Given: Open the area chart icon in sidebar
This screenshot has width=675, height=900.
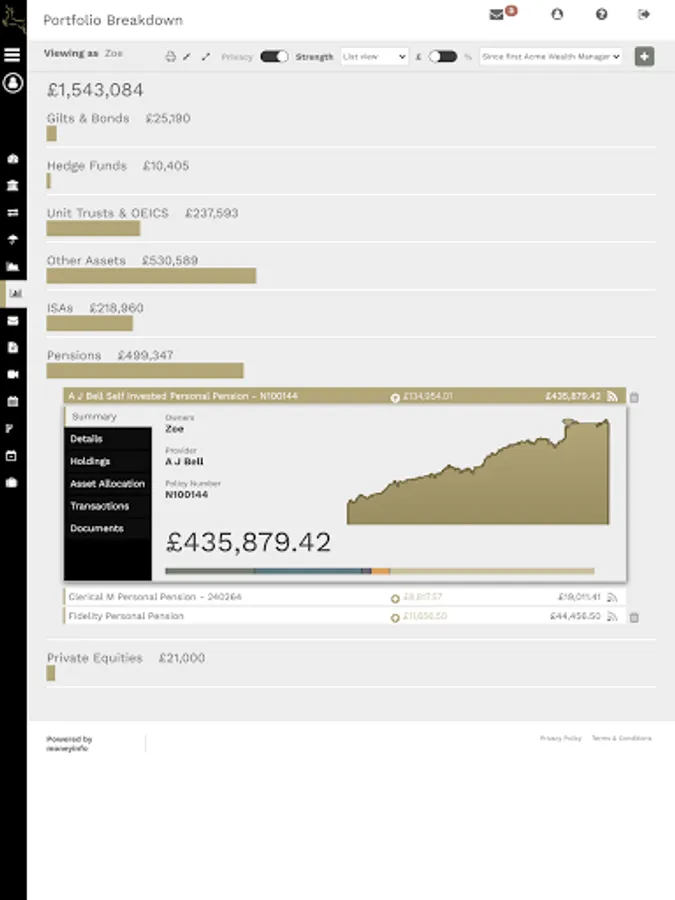Looking at the screenshot, I should click(x=13, y=266).
